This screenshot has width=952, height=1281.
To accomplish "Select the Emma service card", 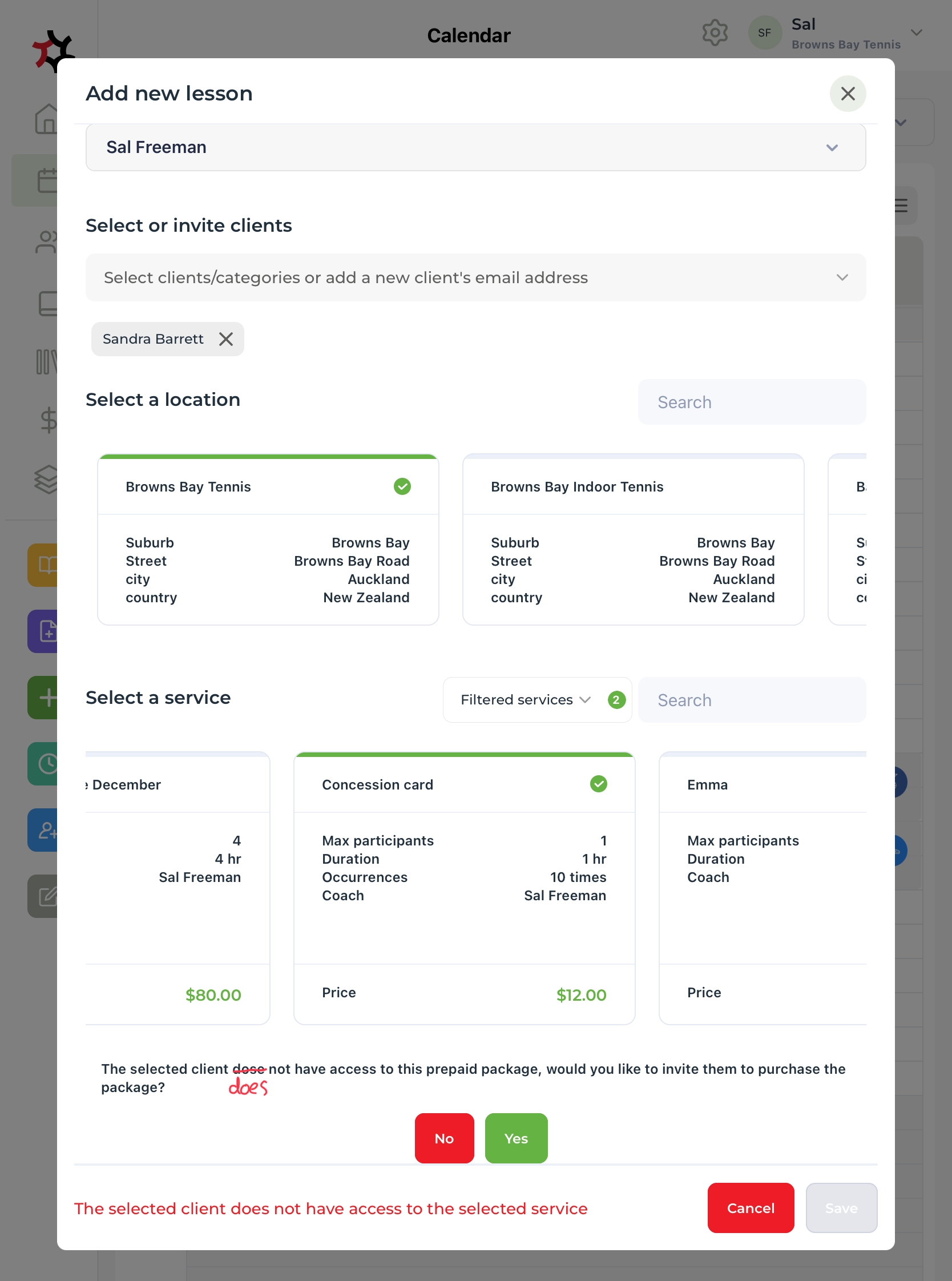I will point(762,888).
